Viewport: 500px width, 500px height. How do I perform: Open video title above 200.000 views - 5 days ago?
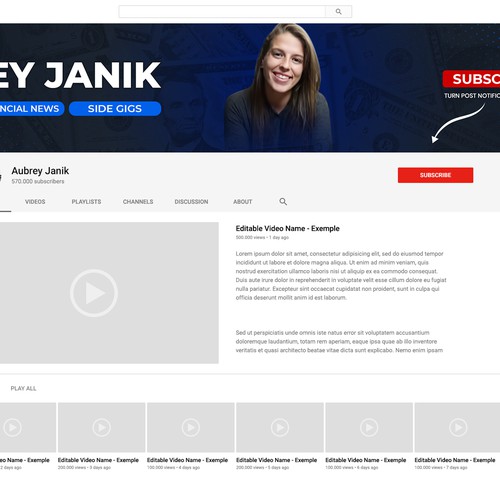277,460
